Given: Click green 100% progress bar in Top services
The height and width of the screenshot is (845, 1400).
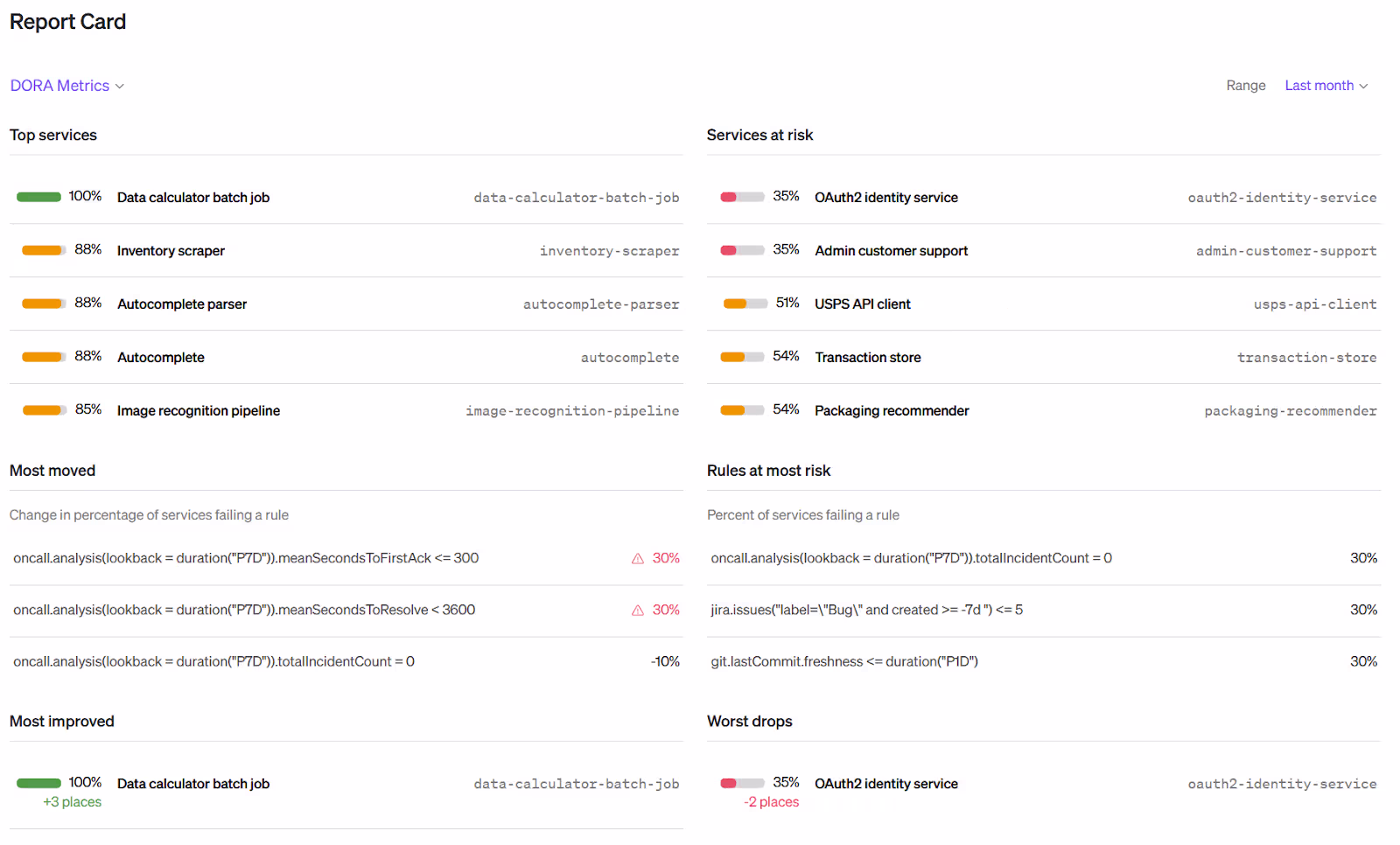Looking at the screenshot, I should [x=38, y=198].
